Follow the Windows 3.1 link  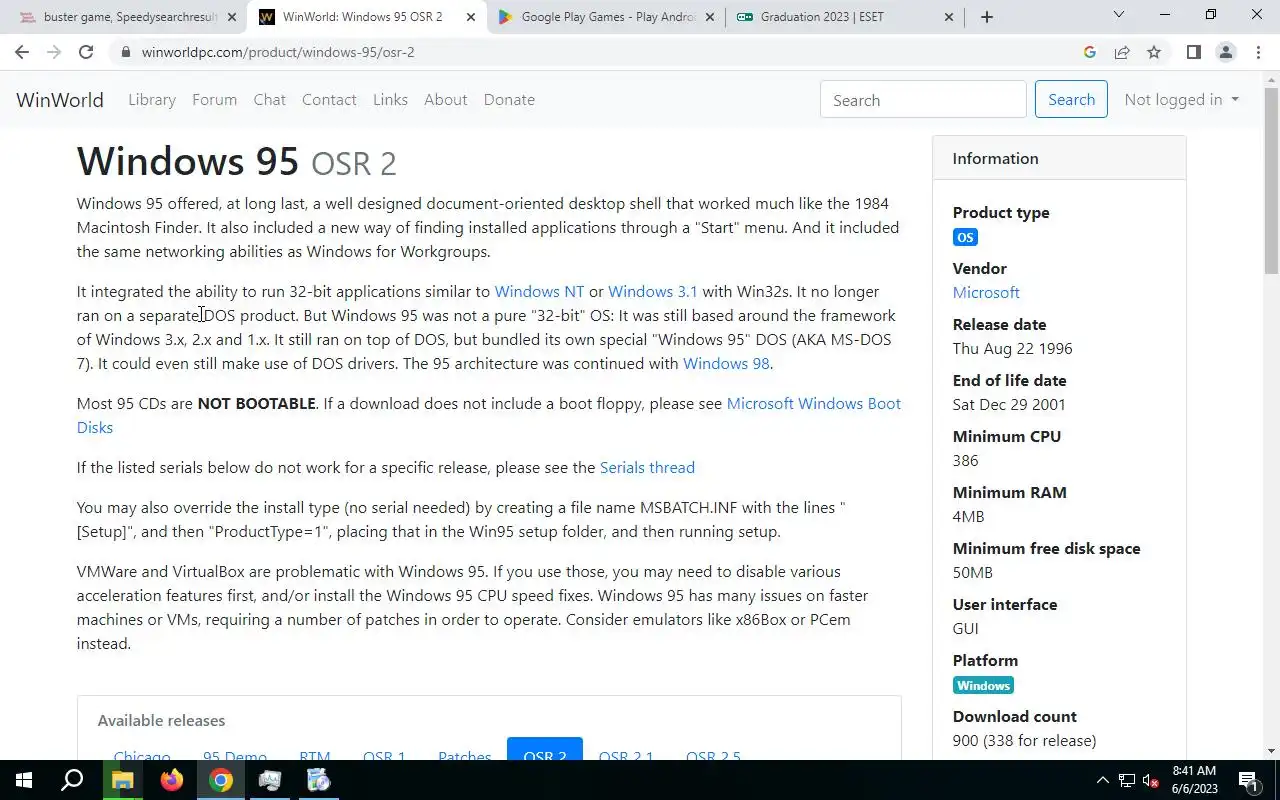(x=653, y=291)
